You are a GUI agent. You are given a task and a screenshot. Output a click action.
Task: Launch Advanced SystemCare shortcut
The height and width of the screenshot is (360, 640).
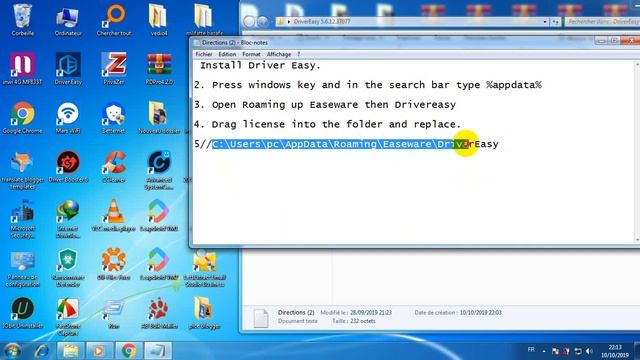pyautogui.click(x=159, y=170)
